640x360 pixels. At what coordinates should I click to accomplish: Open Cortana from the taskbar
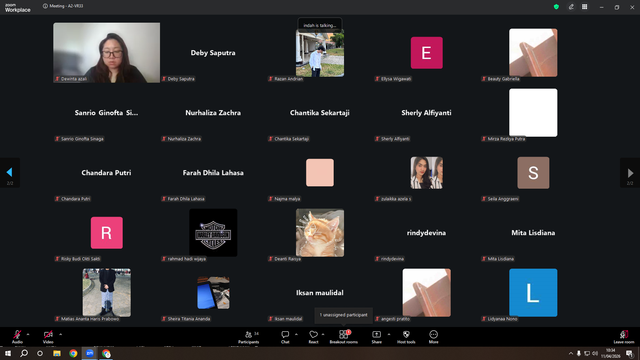[40, 353]
